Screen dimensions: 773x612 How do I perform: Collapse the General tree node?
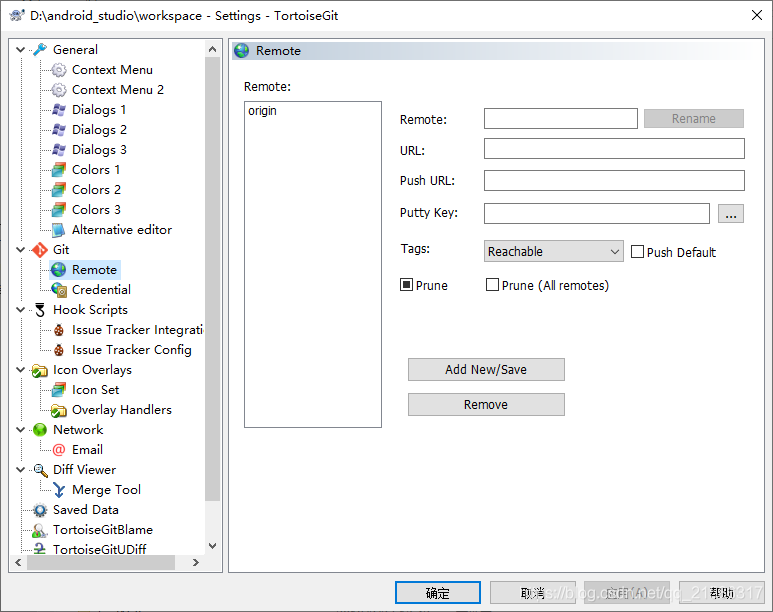[x=21, y=50]
